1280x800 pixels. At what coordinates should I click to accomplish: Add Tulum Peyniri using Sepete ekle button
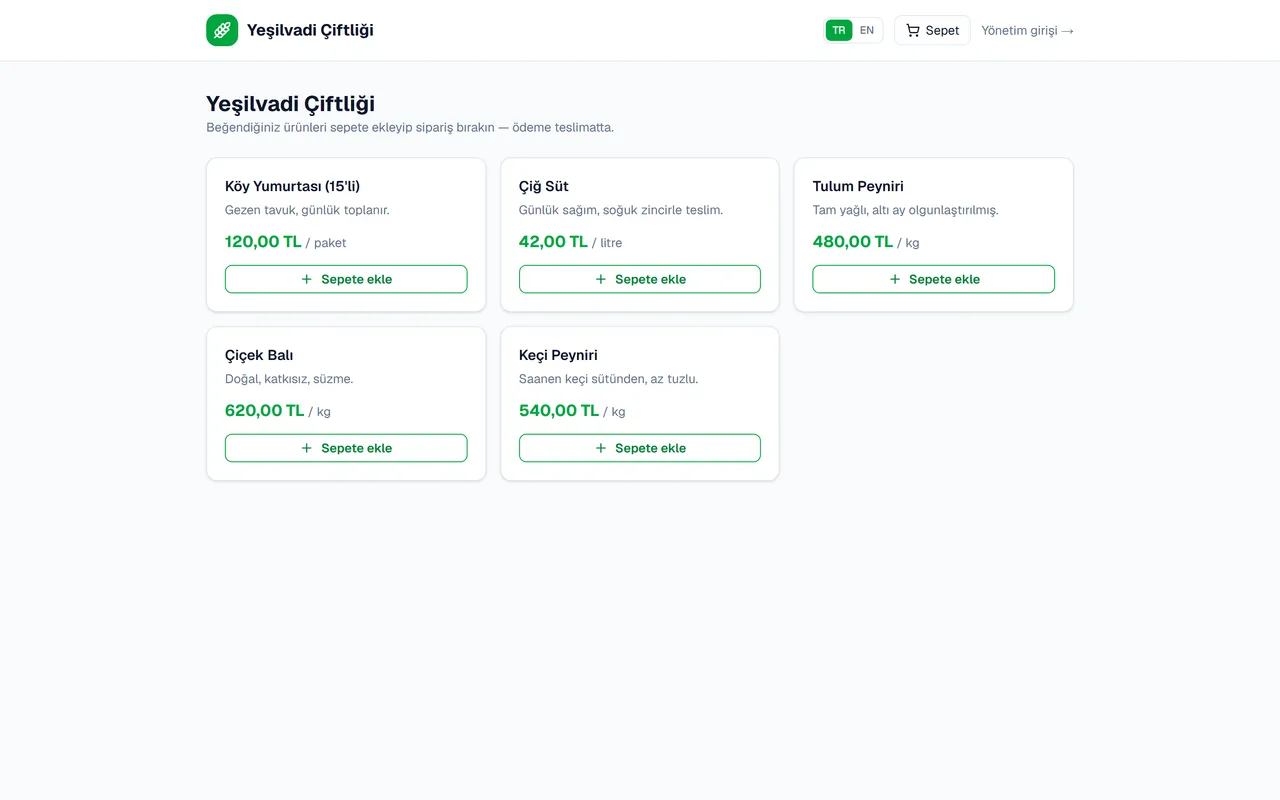(934, 279)
